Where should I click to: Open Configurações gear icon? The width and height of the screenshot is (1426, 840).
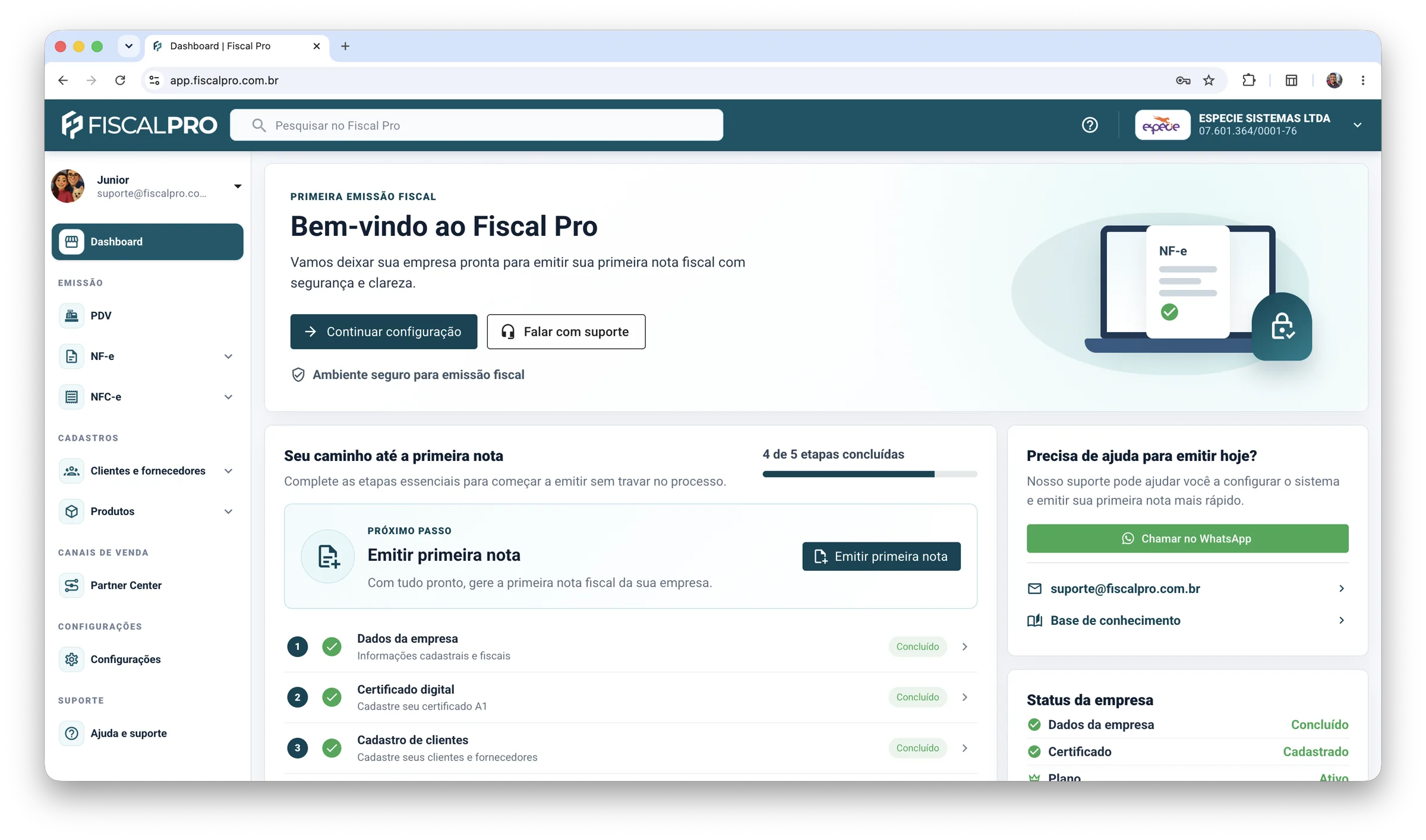tap(71, 659)
